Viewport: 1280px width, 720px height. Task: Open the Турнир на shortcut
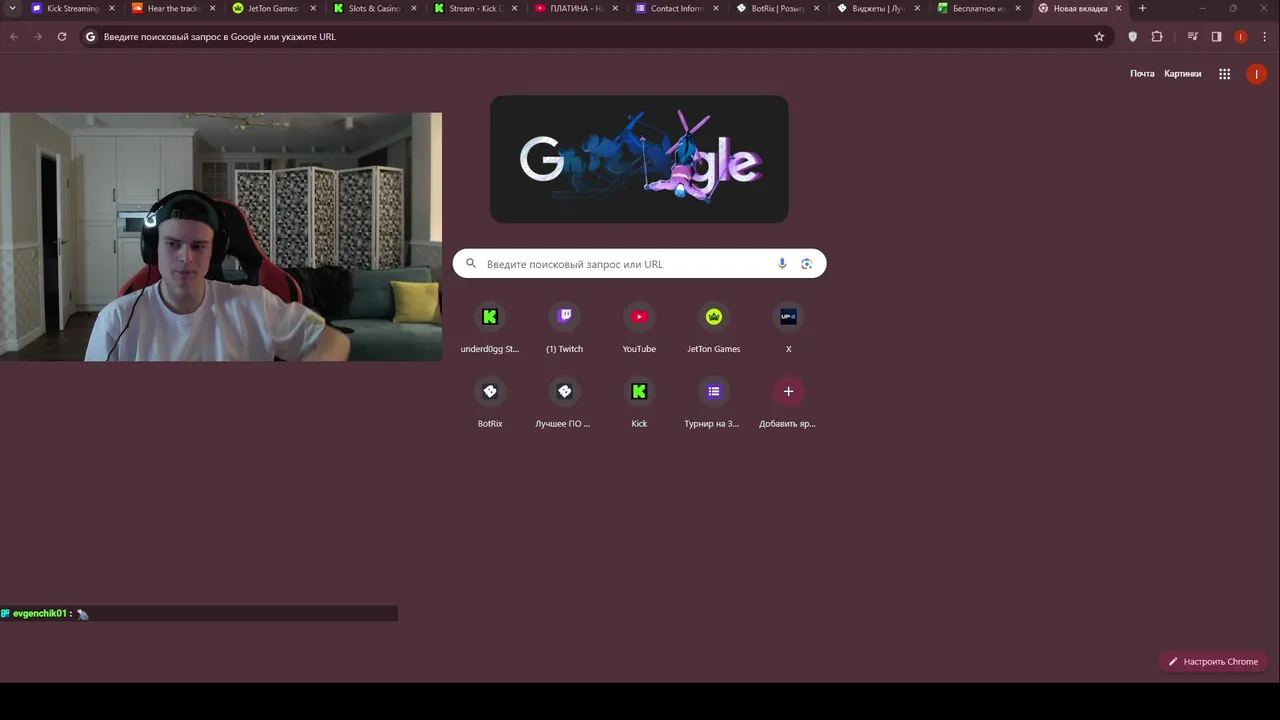714,403
